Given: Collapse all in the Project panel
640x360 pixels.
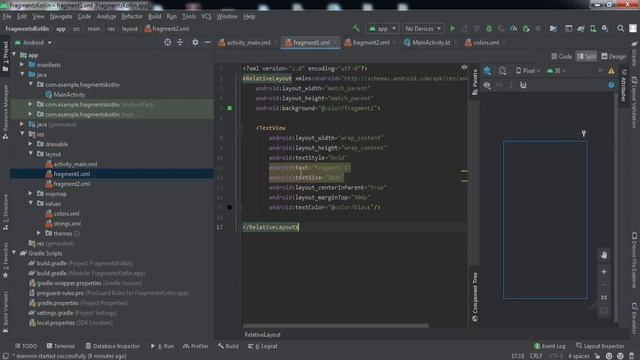Looking at the screenshot, I should [180, 42].
